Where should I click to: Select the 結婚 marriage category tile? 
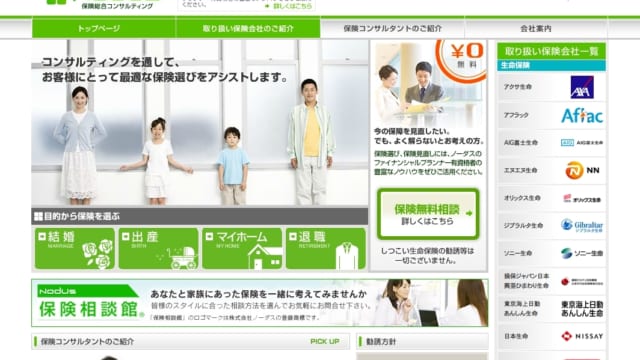[x=75, y=249]
